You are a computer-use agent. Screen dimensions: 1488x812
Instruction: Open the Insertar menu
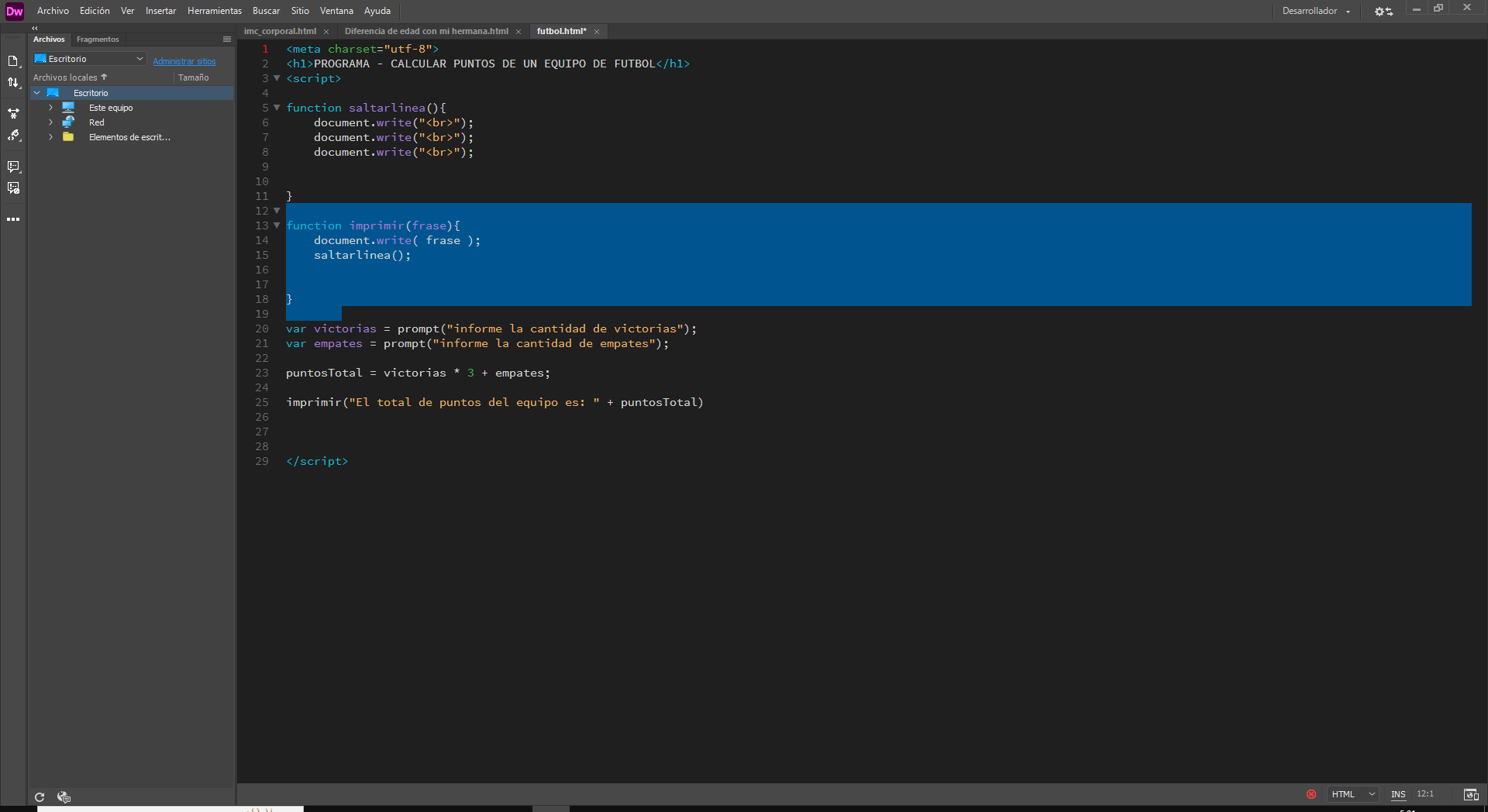tap(160, 11)
